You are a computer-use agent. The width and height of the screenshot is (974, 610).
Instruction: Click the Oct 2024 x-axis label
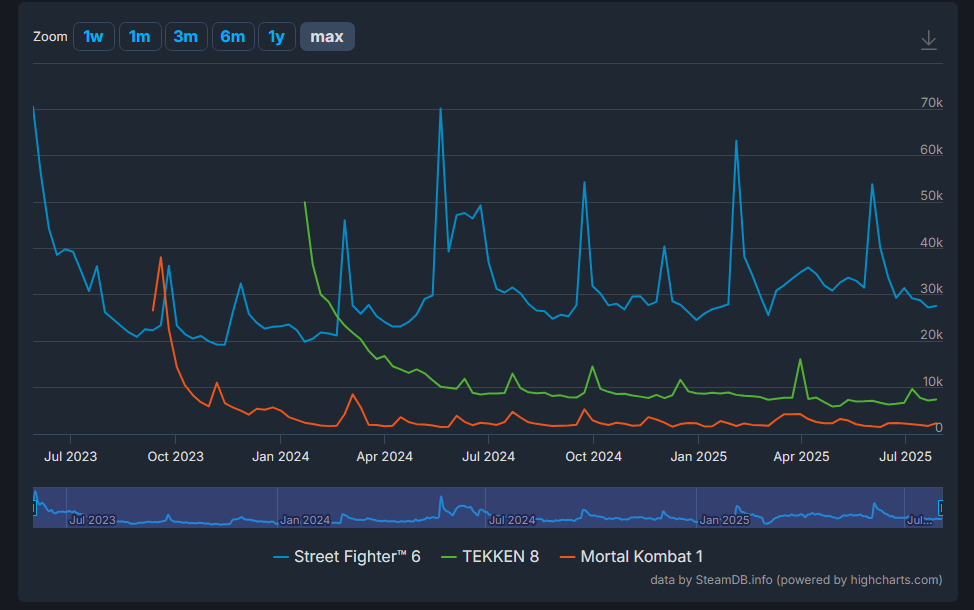point(593,457)
